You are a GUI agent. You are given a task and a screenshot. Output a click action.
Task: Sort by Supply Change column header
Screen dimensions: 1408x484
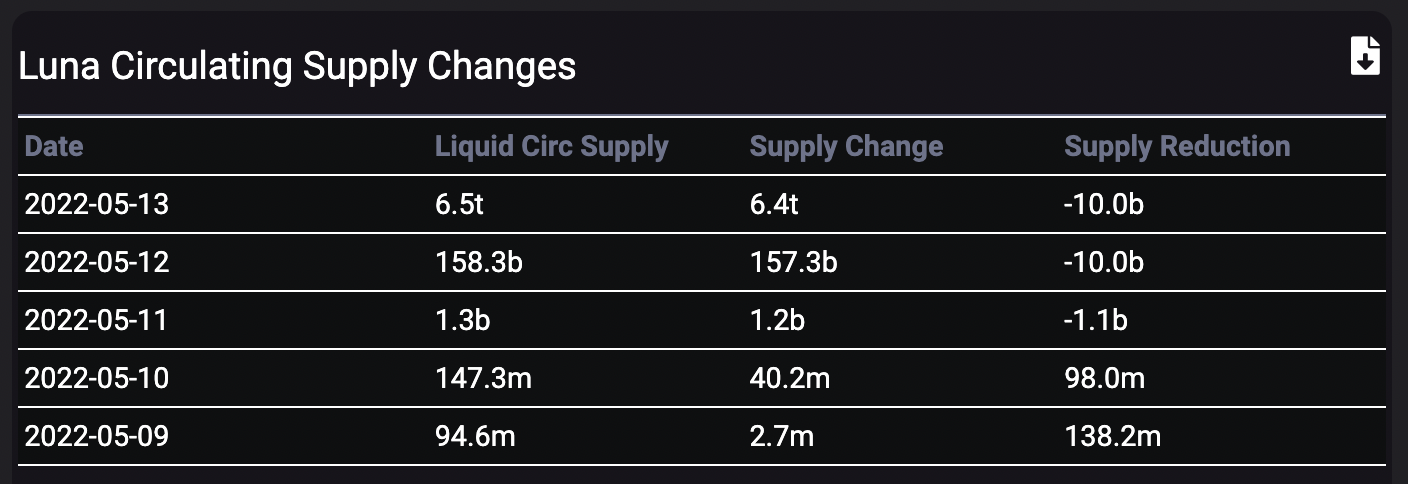point(846,146)
